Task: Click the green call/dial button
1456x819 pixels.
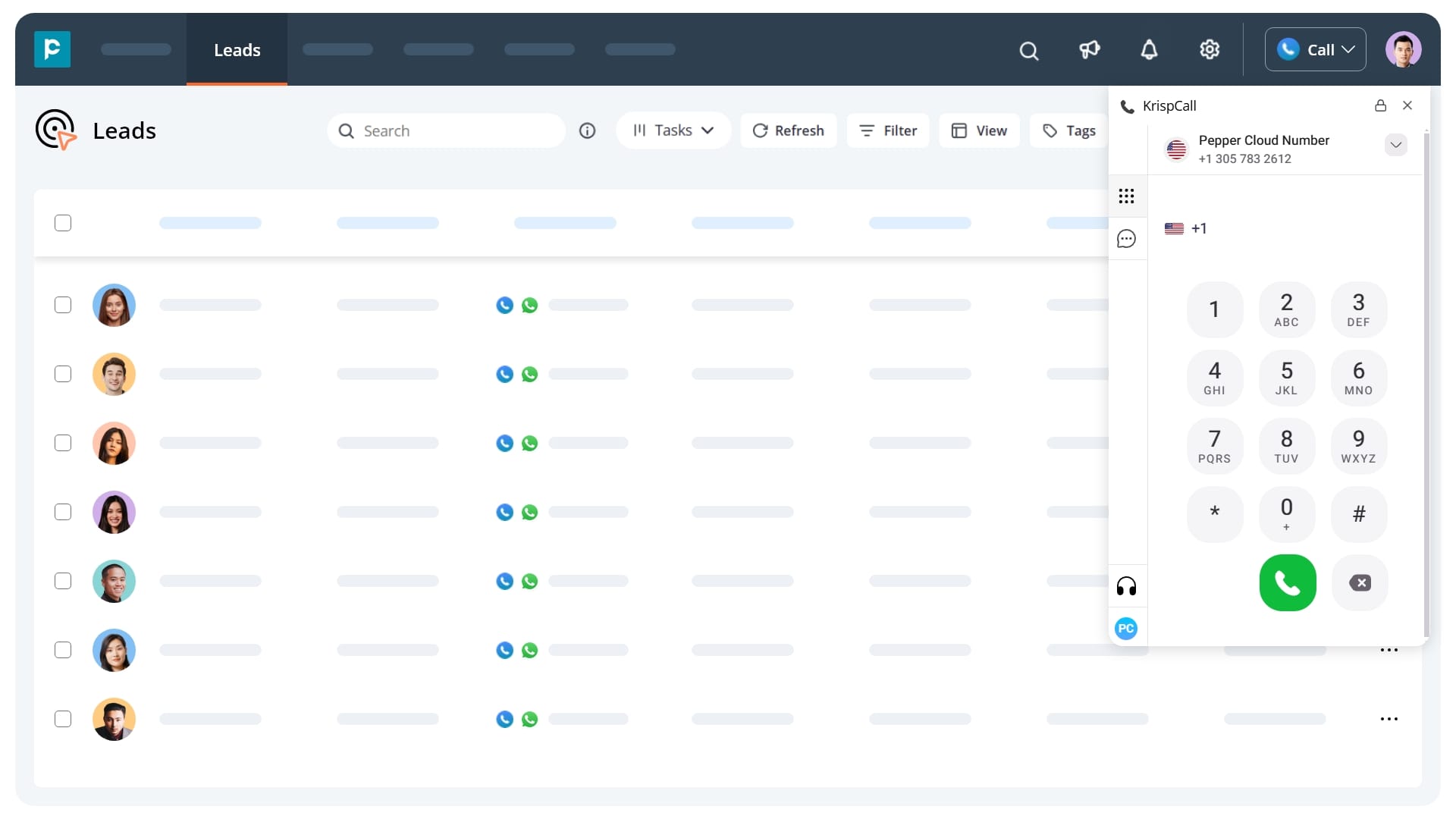Action: 1287,582
